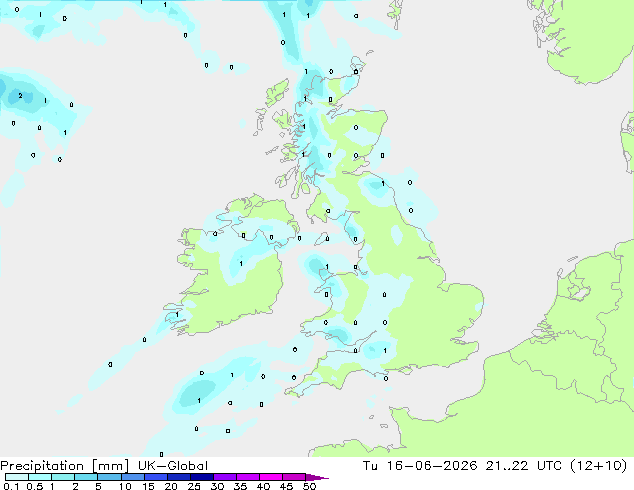
Task: Click the "35" legend scale label
Action: point(240,486)
